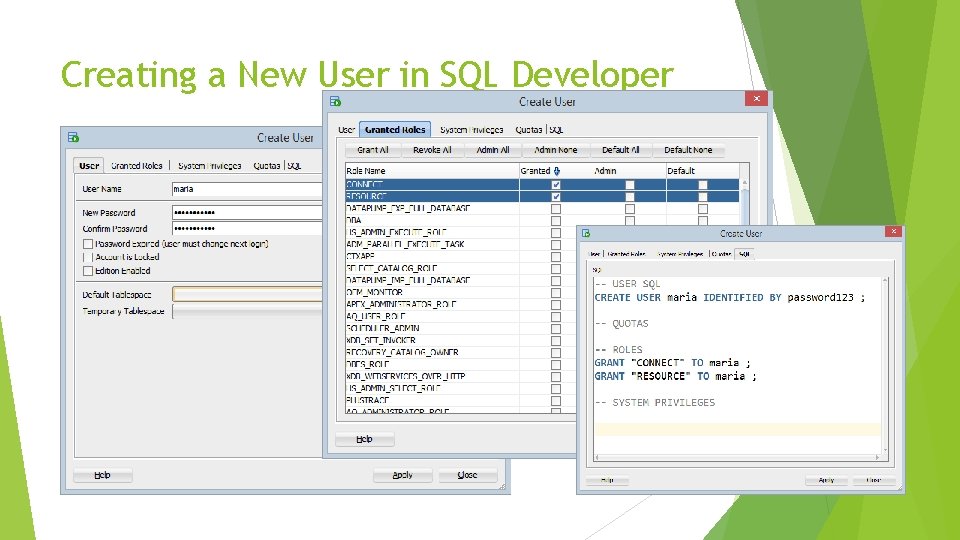Click the New Password field
Viewport: 960px width, 540px height.
pos(247,212)
